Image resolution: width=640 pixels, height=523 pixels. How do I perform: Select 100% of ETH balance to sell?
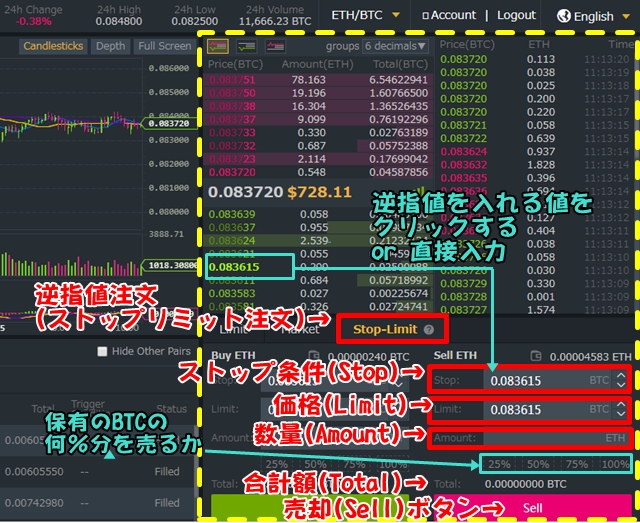point(615,464)
